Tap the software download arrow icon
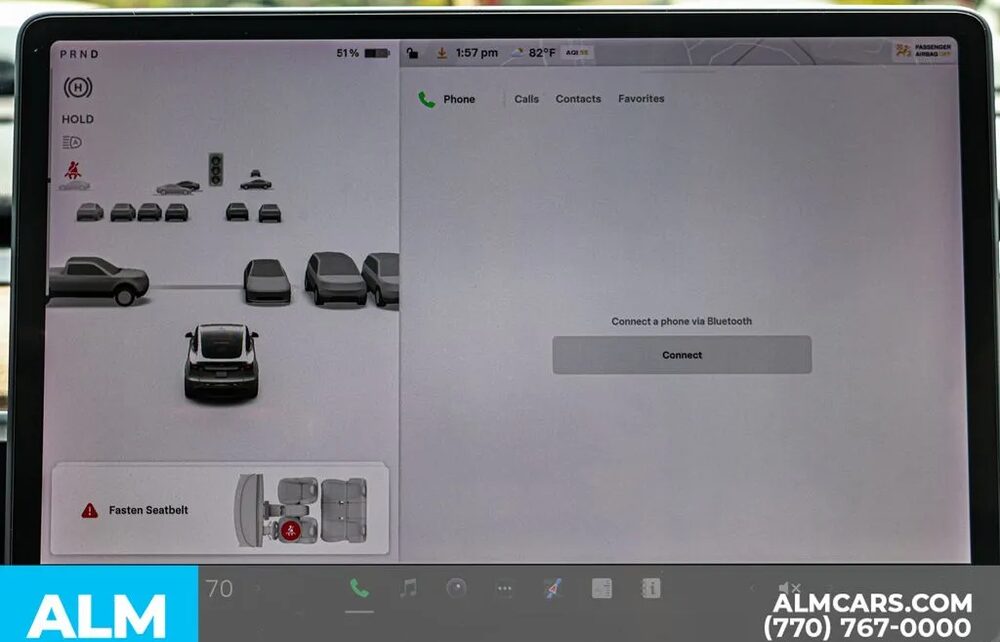 click(441, 53)
